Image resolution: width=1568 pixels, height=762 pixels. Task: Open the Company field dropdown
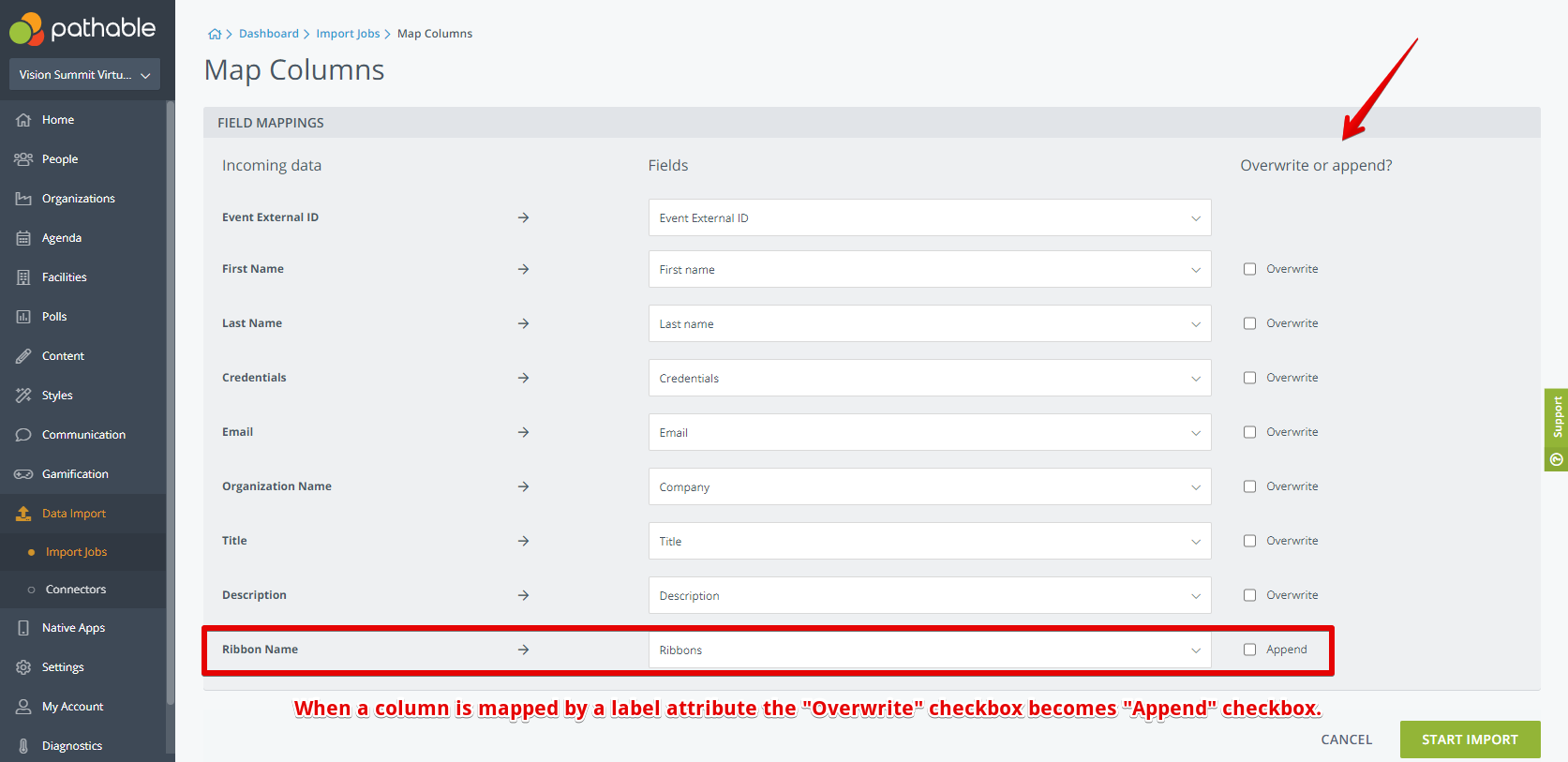930,486
